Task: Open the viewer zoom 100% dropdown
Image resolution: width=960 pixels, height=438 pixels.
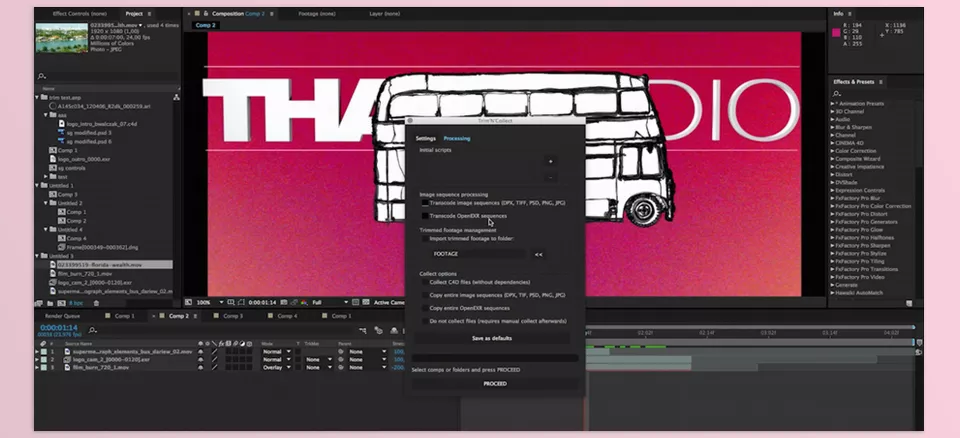Action: [x=209, y=303]
